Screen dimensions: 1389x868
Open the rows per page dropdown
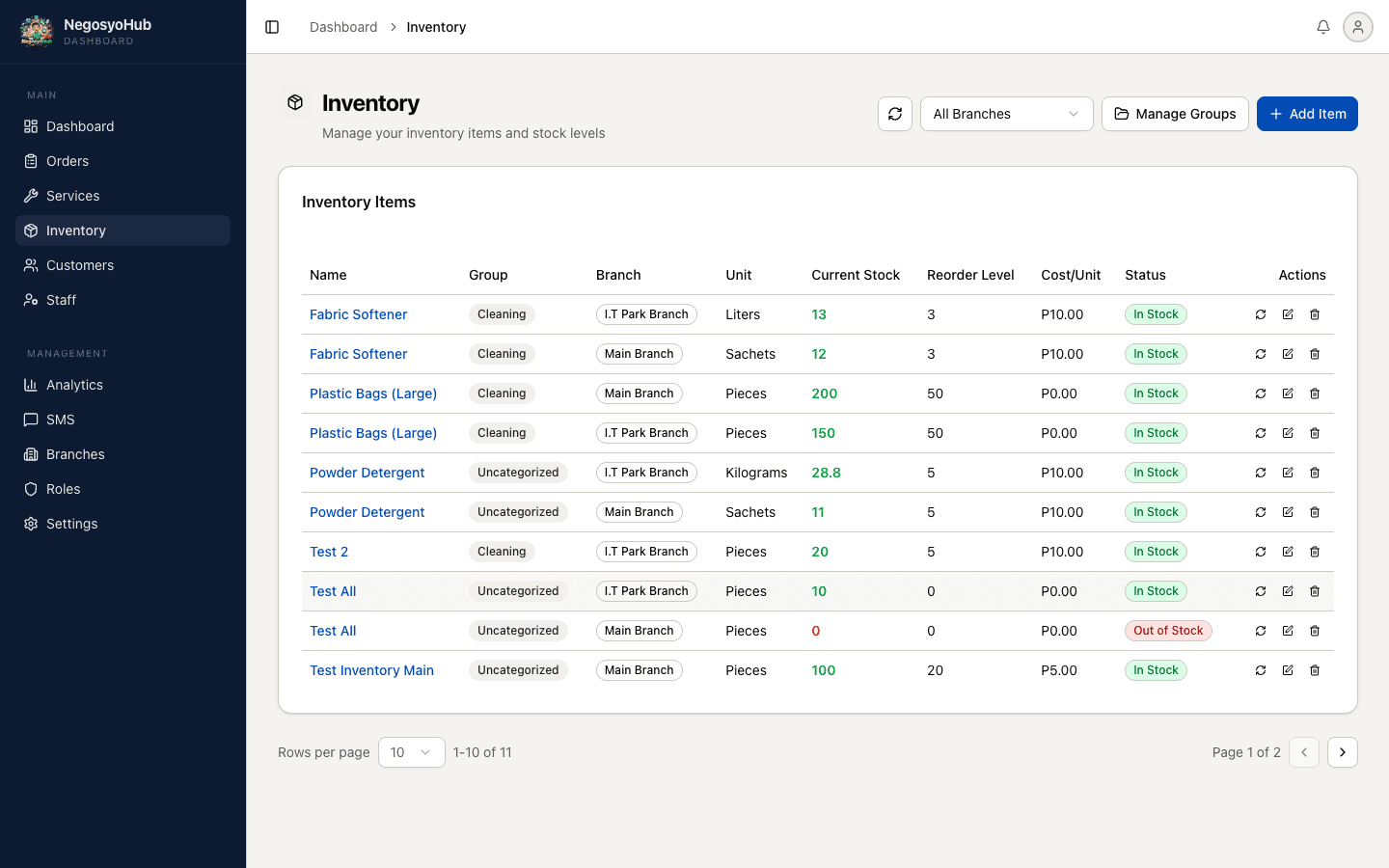pyautogui.click(x=412, y=752)
